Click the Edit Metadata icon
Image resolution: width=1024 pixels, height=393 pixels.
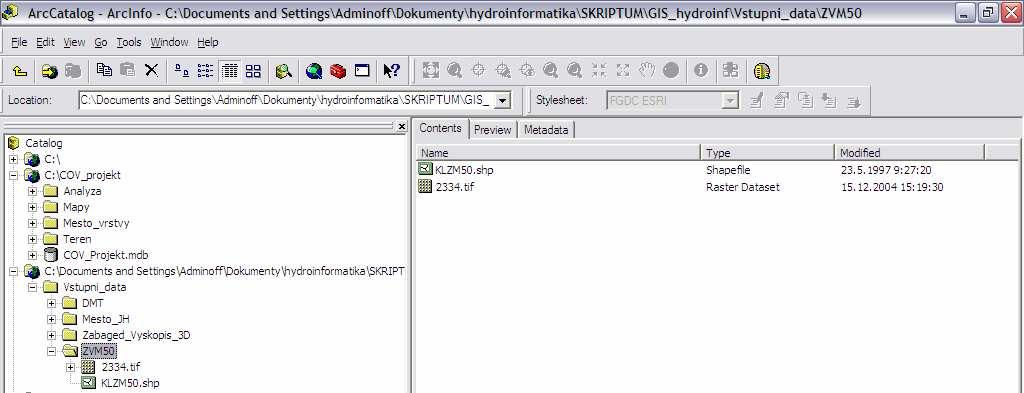coord(756,101)
